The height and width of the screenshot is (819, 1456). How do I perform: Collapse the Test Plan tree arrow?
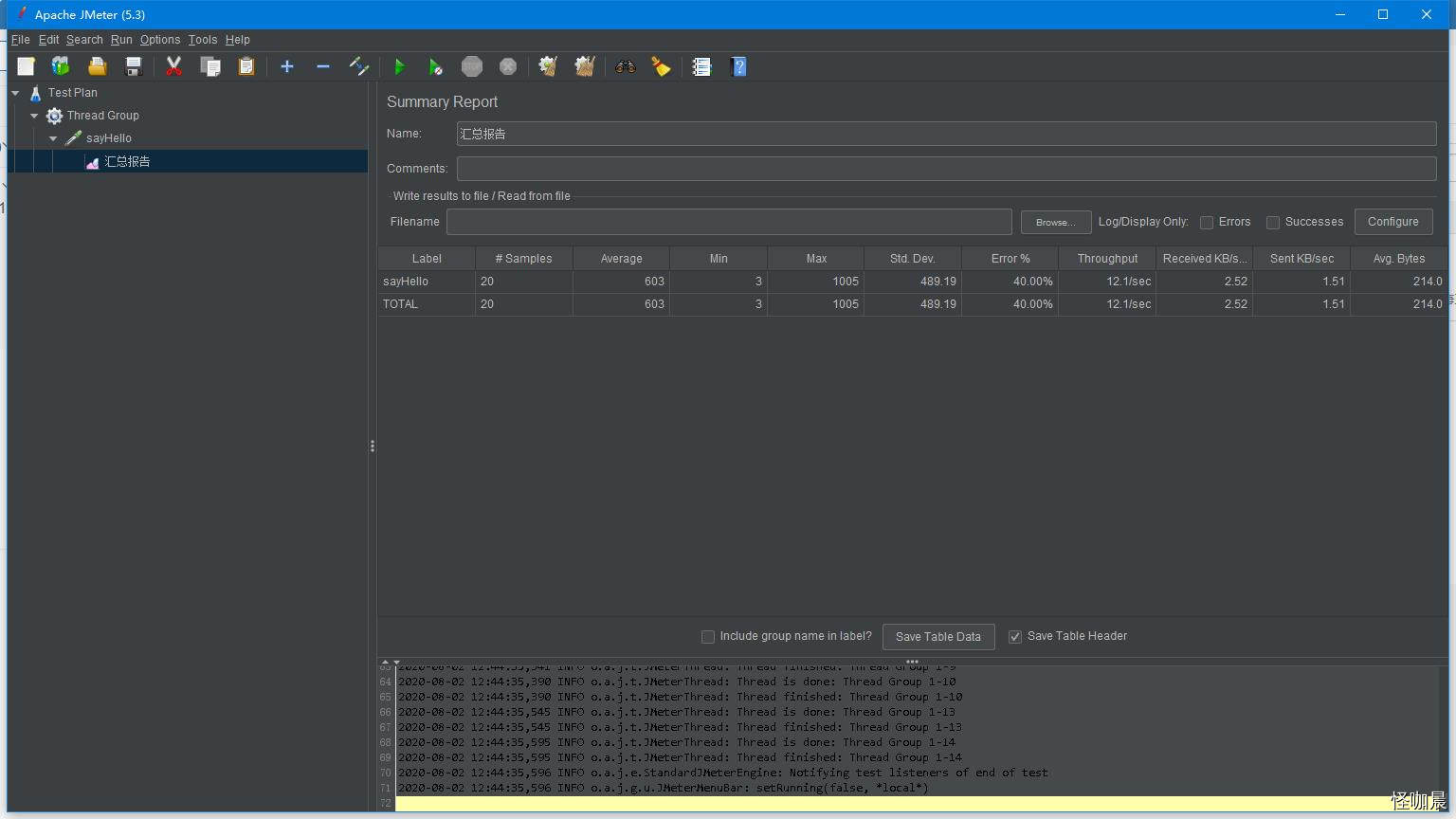click(15, 93)
